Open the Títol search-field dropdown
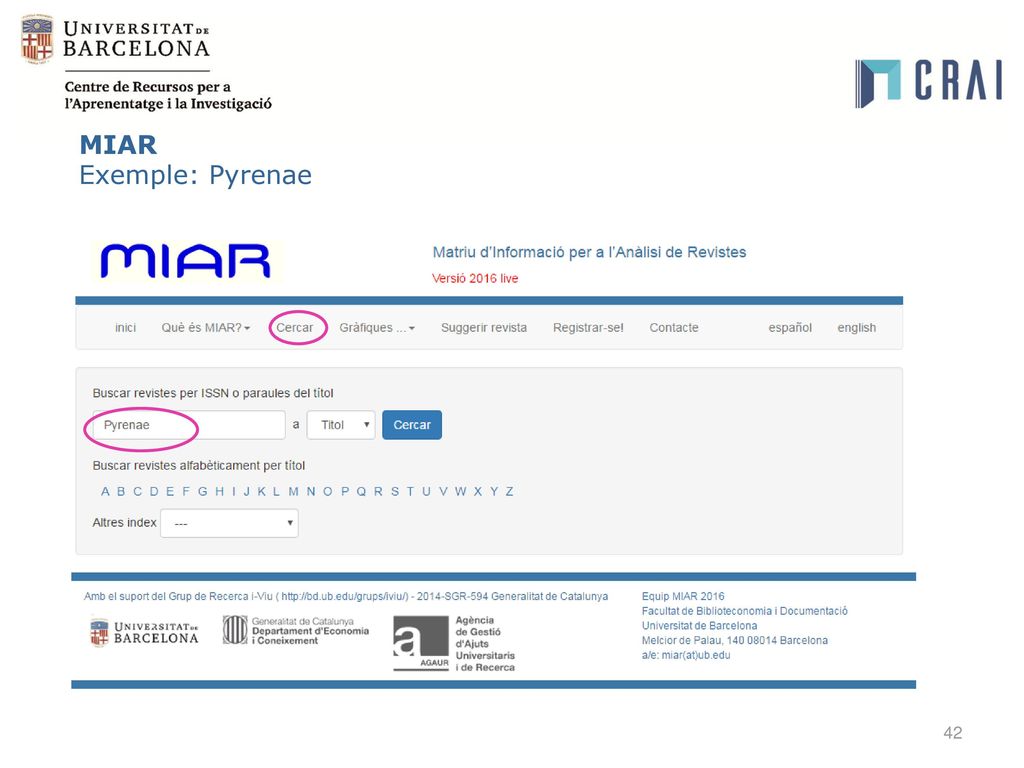The height and width of the screenshot is (768, 1024). pyautogui.click(x=341, y=425)
